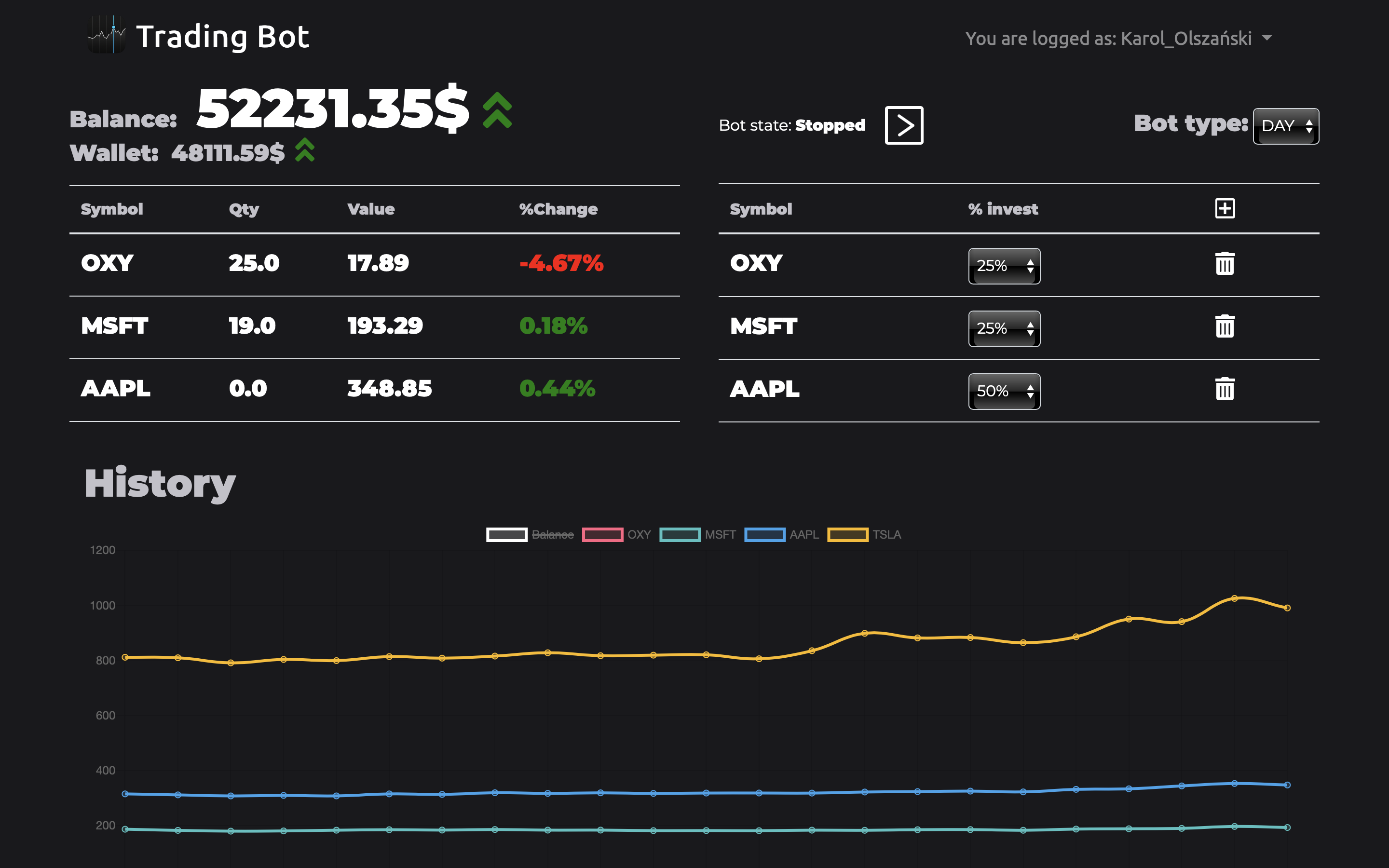Click the last TSLA data point on chart

(1287, 608)
